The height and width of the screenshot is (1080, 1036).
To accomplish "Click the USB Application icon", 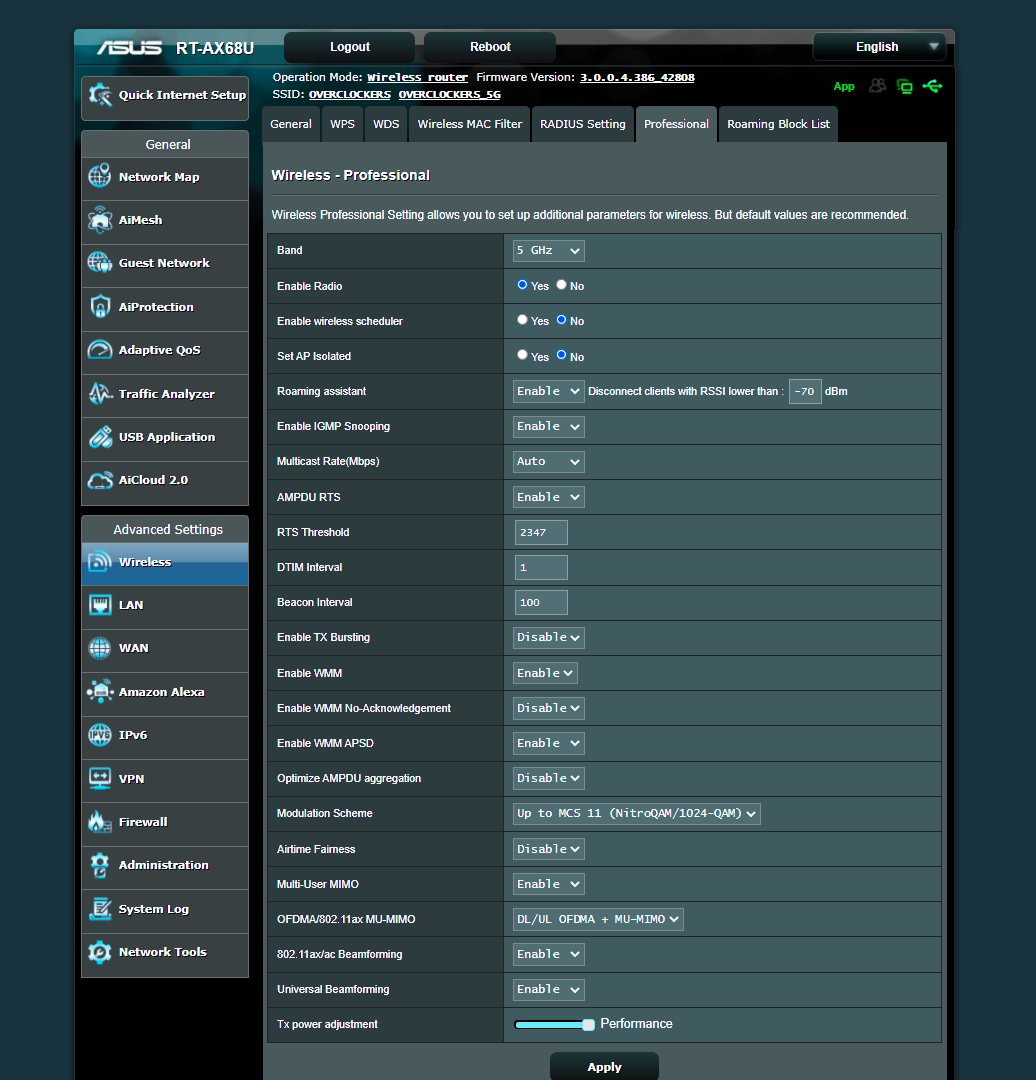I will pyautogui.click(x=100, y=437).
